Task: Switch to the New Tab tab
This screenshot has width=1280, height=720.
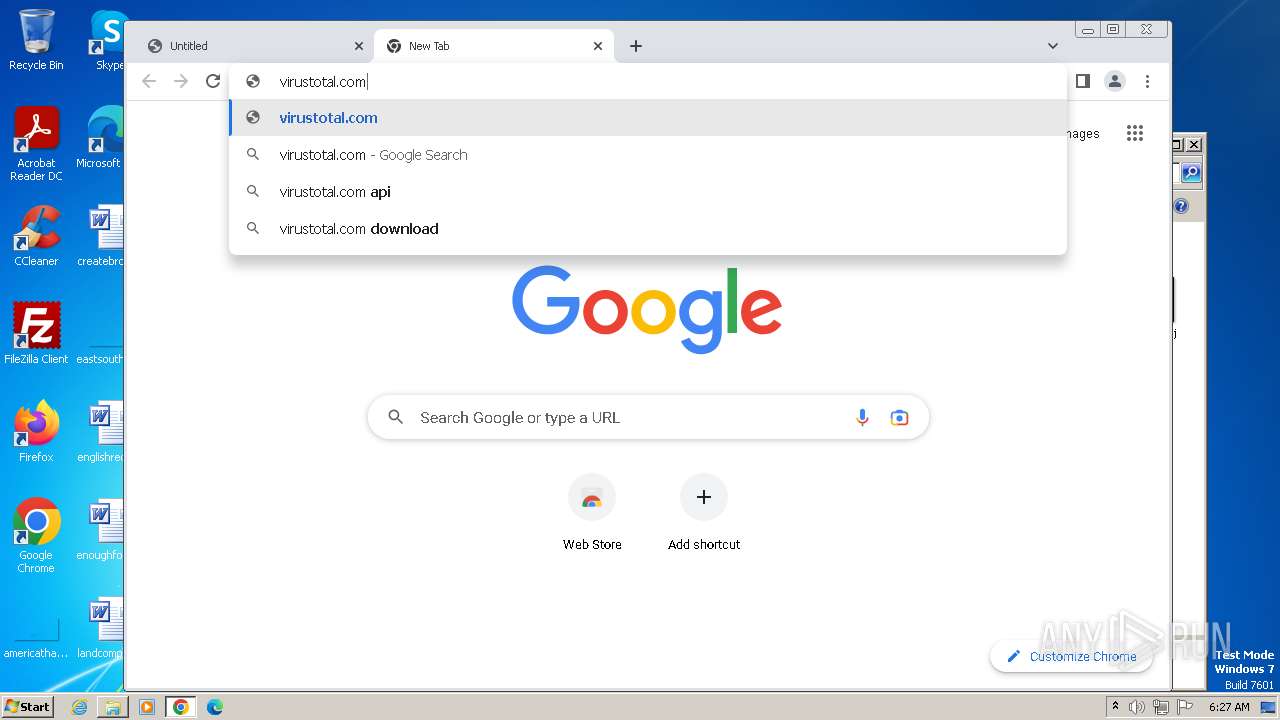Action: (x=494, y=46)
